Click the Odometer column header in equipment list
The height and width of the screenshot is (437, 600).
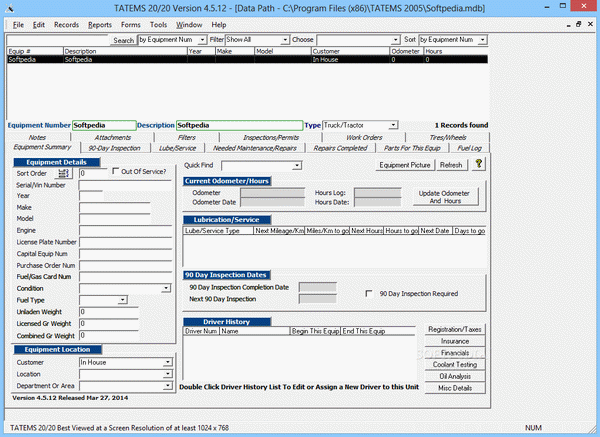[x=406, y=51]
